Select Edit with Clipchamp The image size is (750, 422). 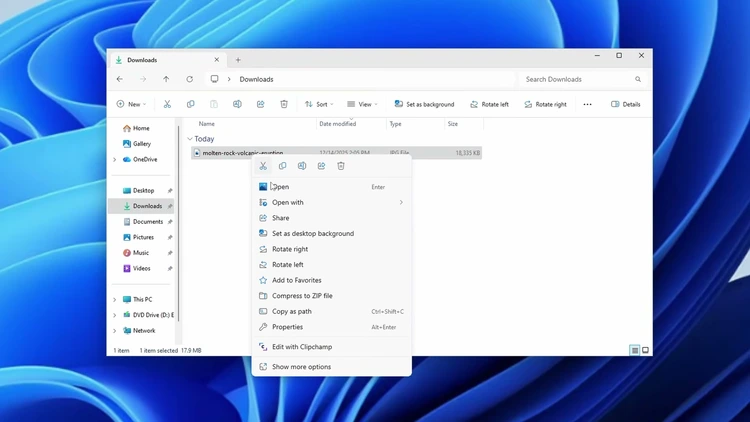[331, 347]
